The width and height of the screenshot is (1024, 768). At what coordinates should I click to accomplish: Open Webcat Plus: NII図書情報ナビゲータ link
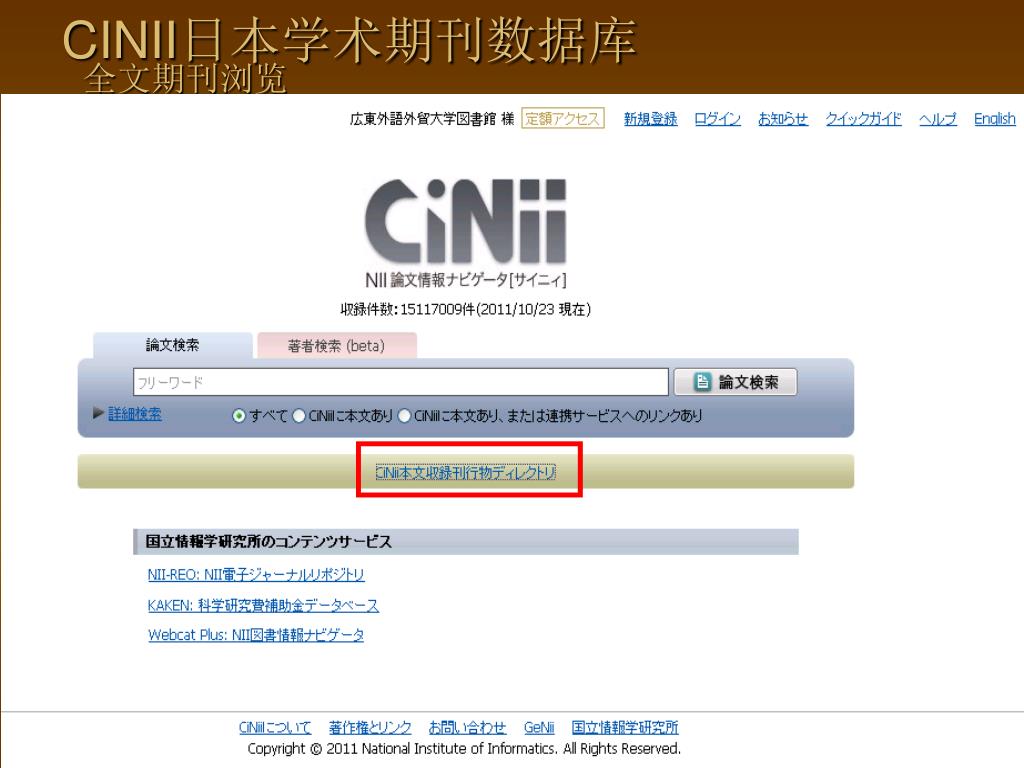point(256,635)
